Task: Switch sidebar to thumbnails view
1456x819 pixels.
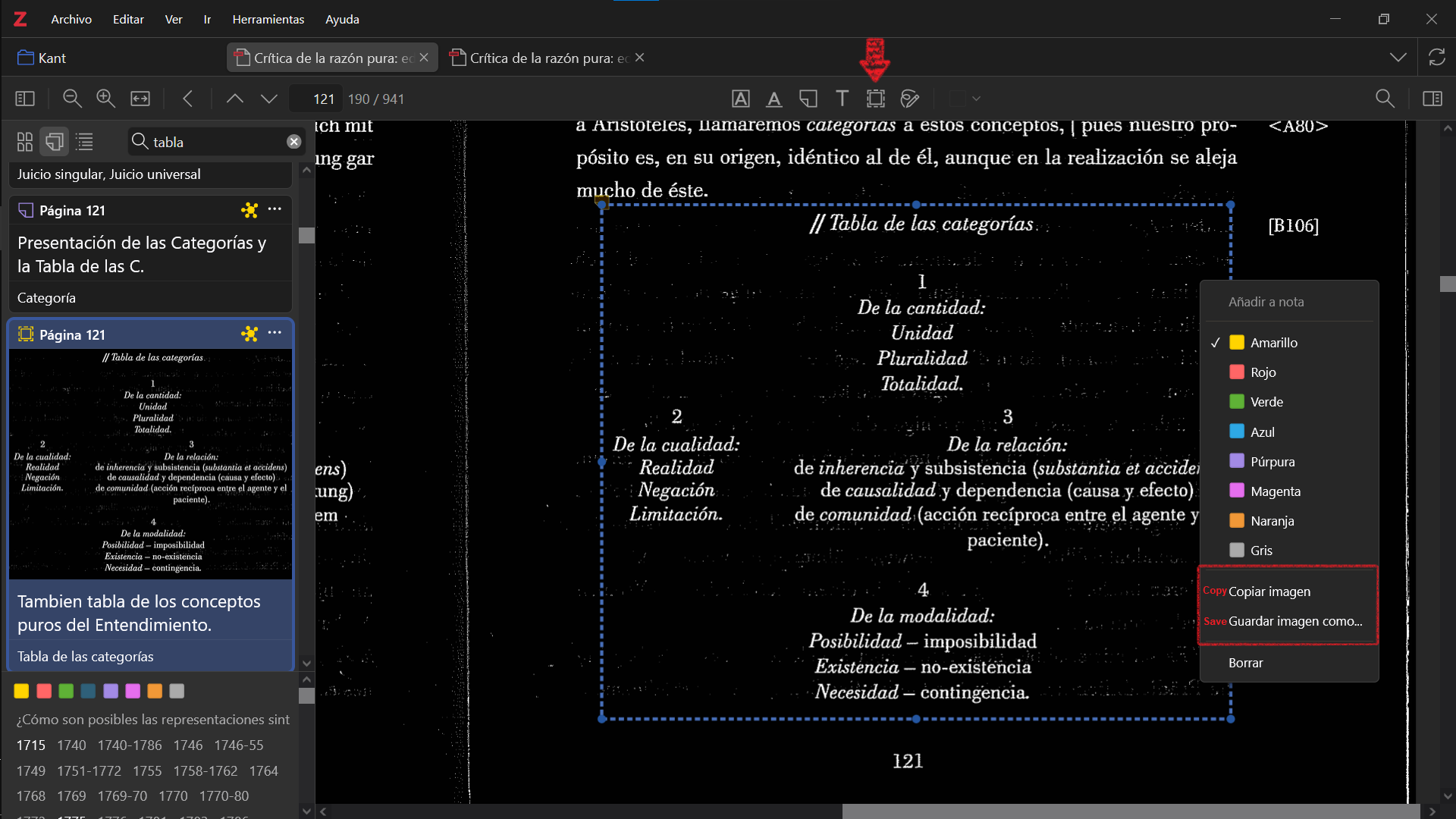Action: coord(25,142)
